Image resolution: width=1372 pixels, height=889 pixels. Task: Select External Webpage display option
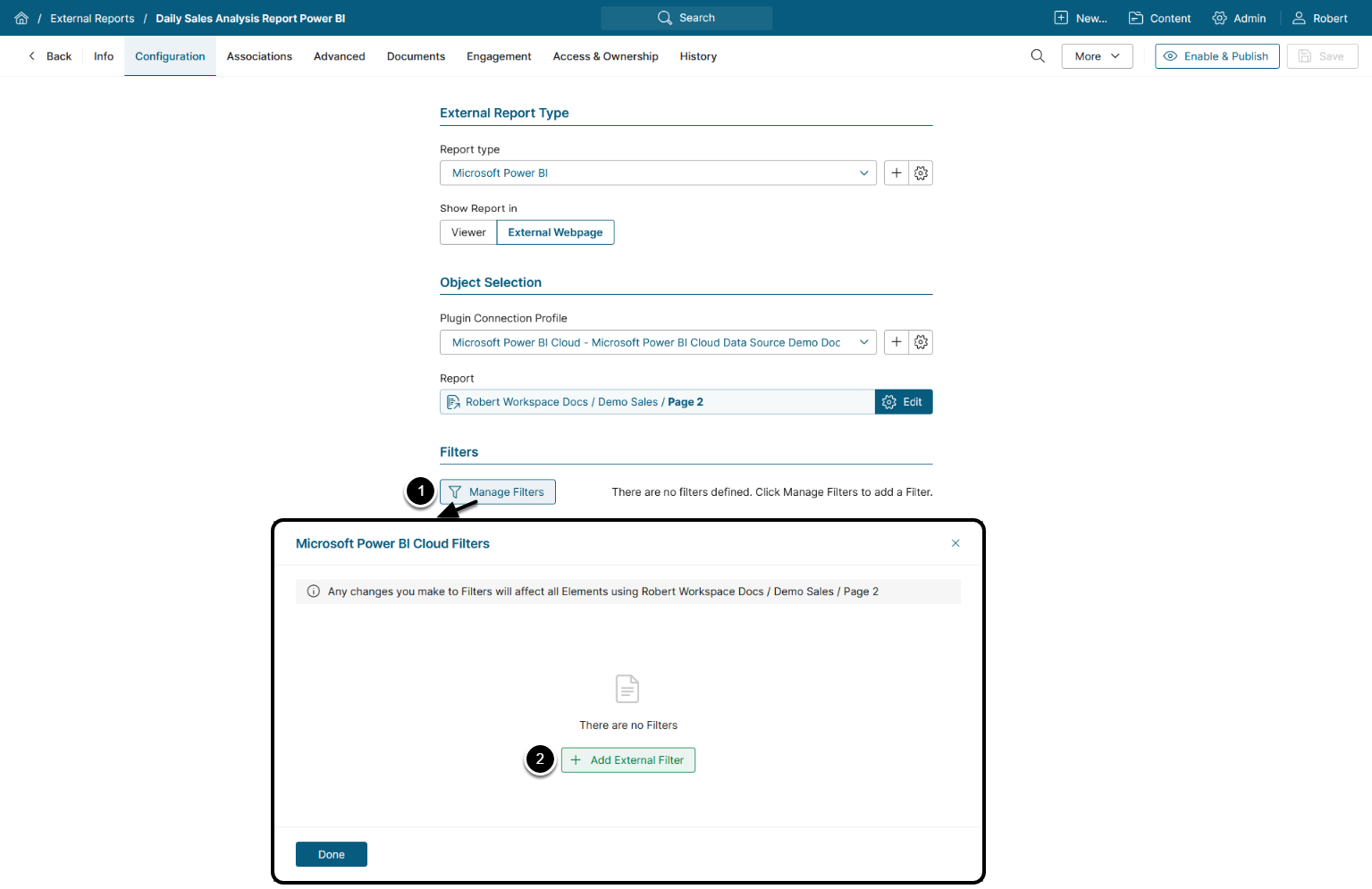coord(555,232)
